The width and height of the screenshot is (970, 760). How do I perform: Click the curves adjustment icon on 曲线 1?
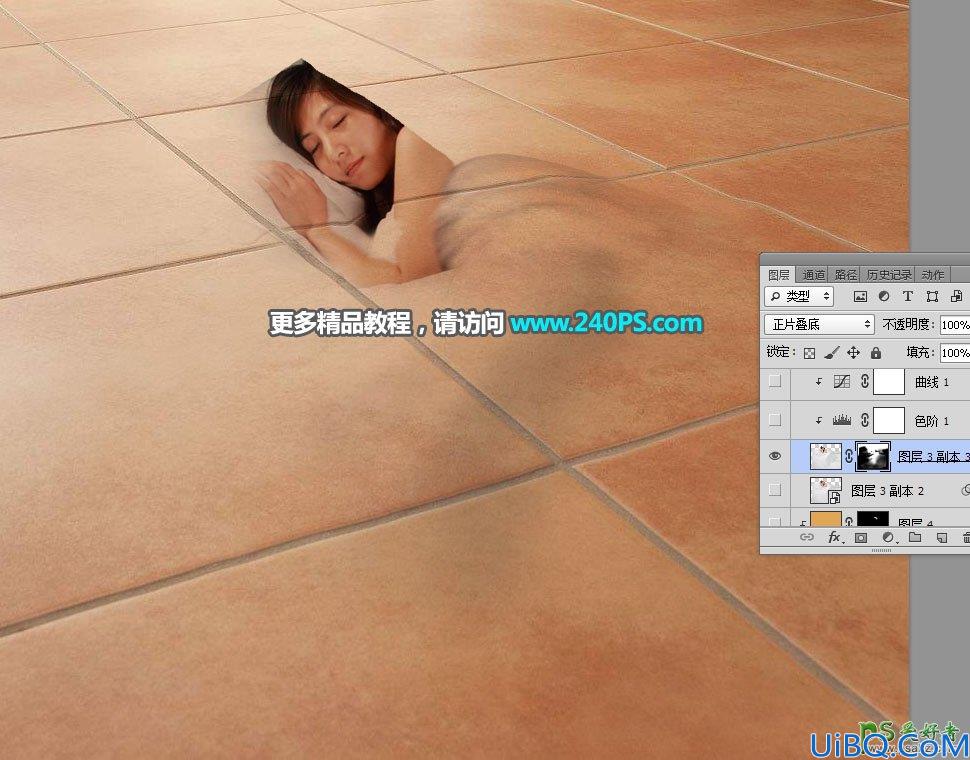(841, 382)
